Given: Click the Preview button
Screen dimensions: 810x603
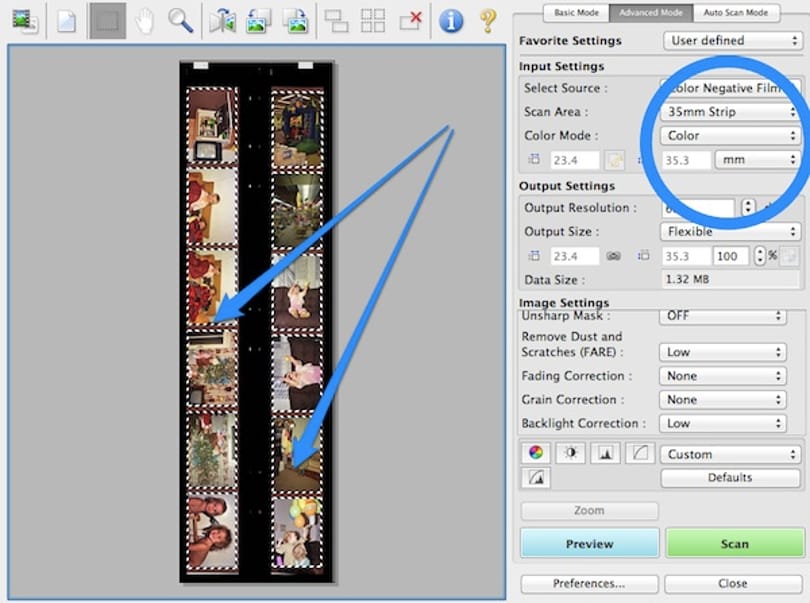Looking at the screenshot, I should tap(589, 543).
